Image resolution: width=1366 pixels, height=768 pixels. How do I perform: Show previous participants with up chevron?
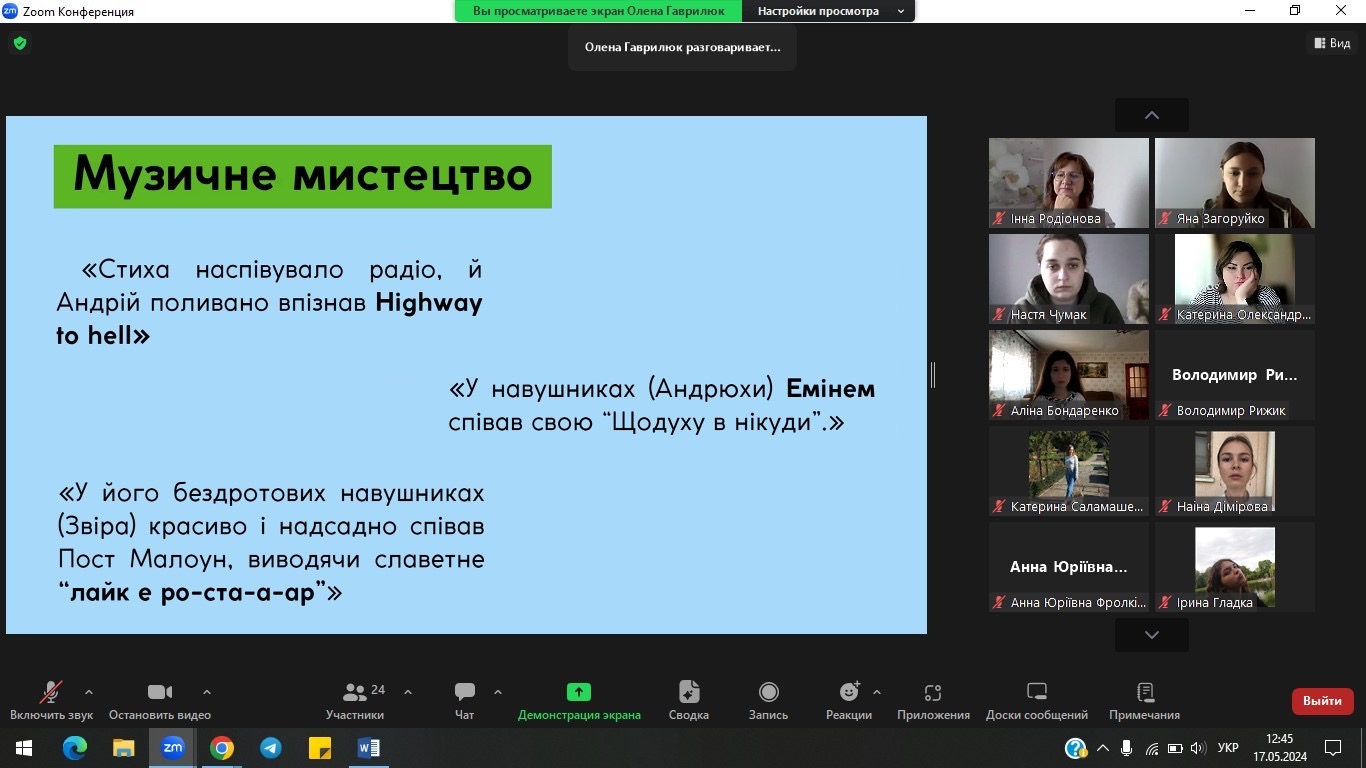[1151, 115]
